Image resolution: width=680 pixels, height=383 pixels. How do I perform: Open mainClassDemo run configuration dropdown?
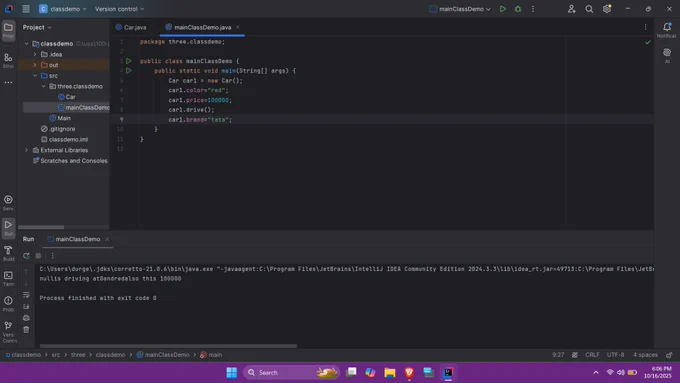point(460,9)
